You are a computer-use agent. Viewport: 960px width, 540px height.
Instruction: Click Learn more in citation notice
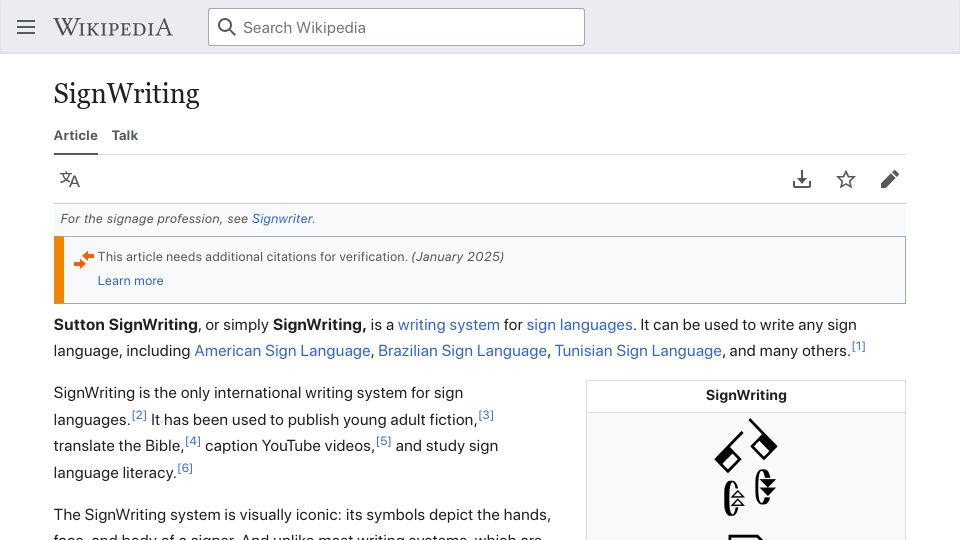click(x=130, y=280)
